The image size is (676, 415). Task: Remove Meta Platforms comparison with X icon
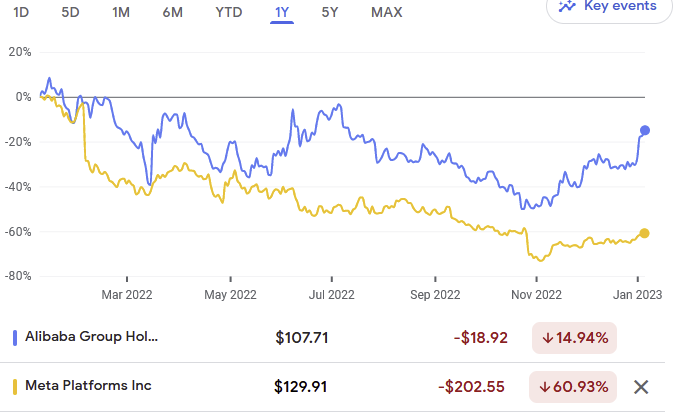pyautogui.click(x=642, y=386)
